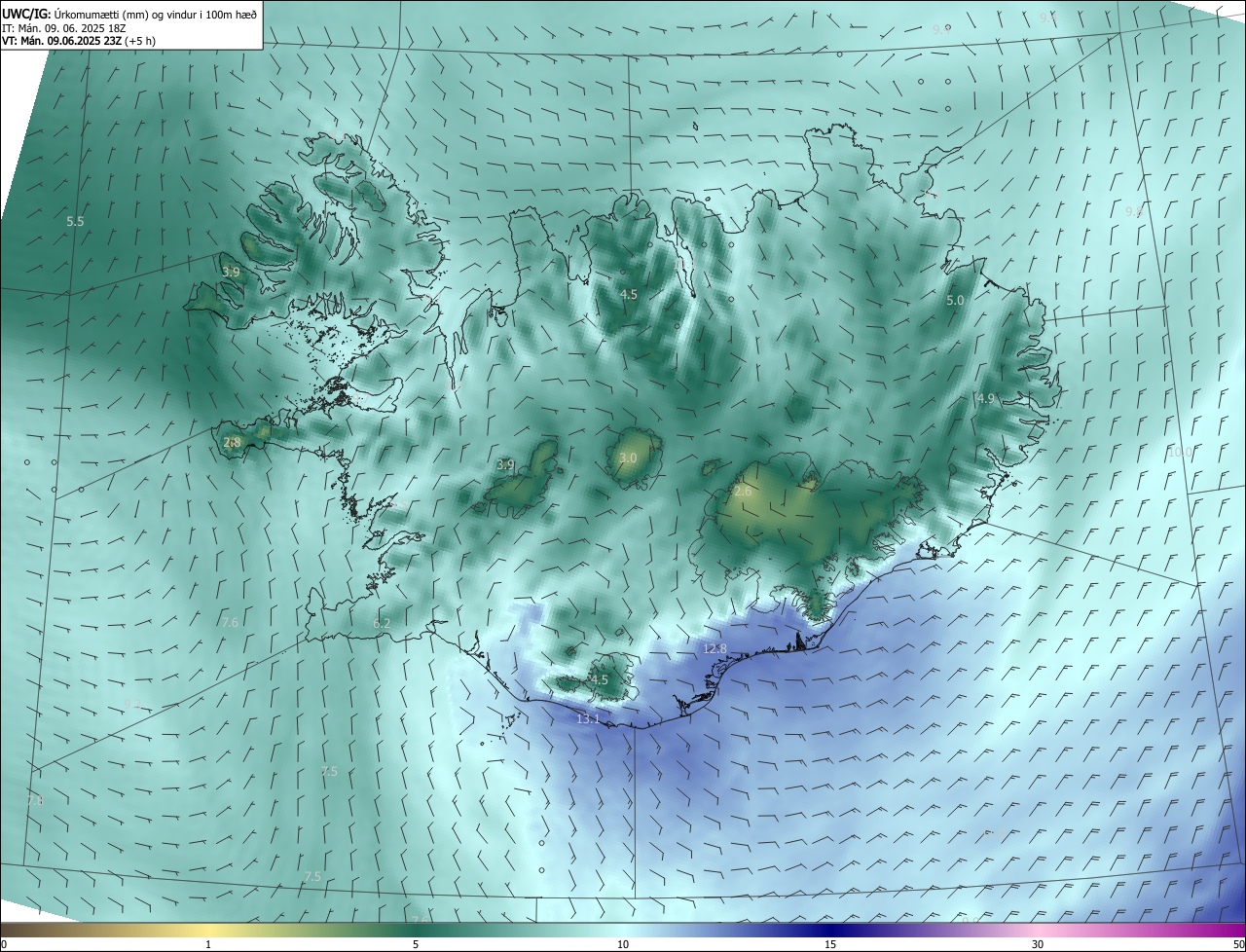
Task: Click the 3.0 value on Hofsjökull glacier
Action: 628,458
